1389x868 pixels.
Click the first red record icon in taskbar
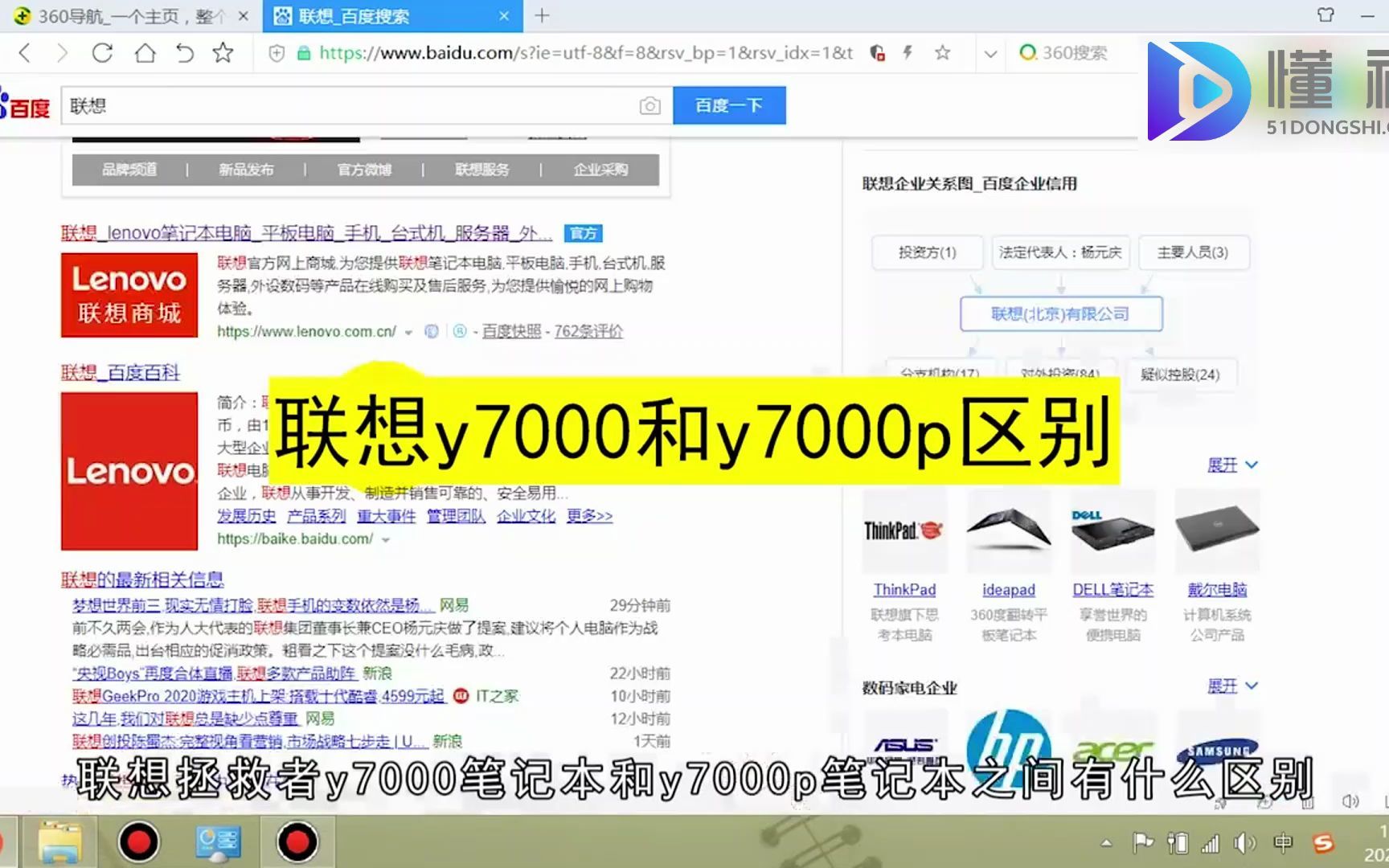point(138,842)
